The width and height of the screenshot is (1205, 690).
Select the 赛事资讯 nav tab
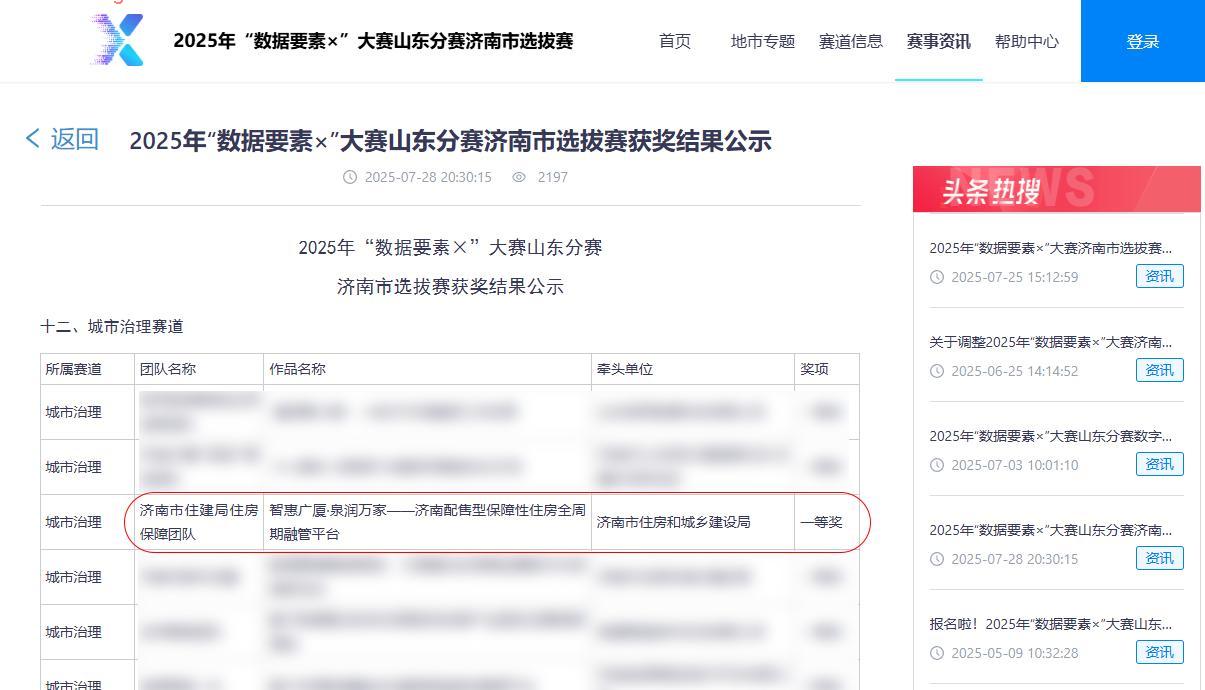(x=939, y=41)
